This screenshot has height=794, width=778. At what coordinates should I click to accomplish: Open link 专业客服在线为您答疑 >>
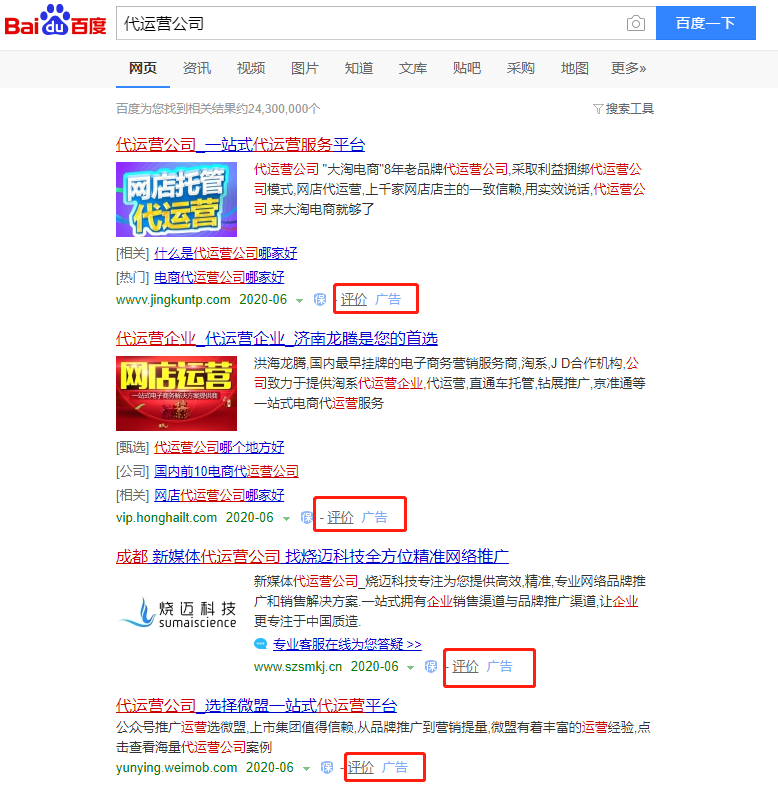tap(347, 645)
